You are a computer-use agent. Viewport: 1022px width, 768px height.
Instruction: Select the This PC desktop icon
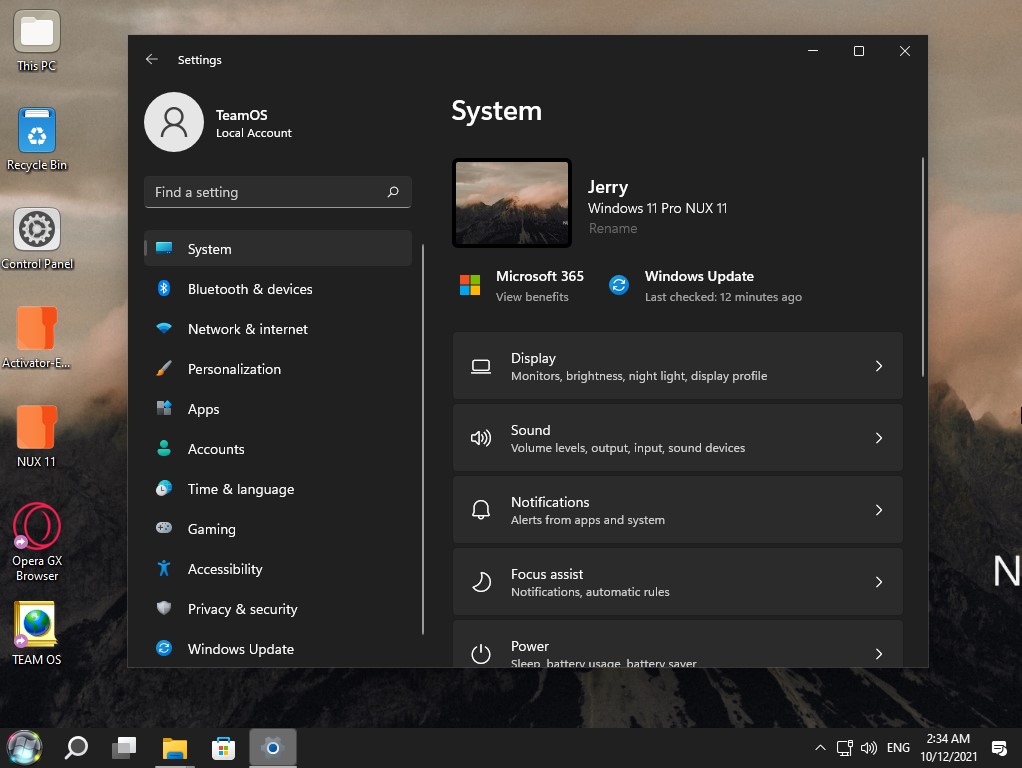click(x=36, y=40)
